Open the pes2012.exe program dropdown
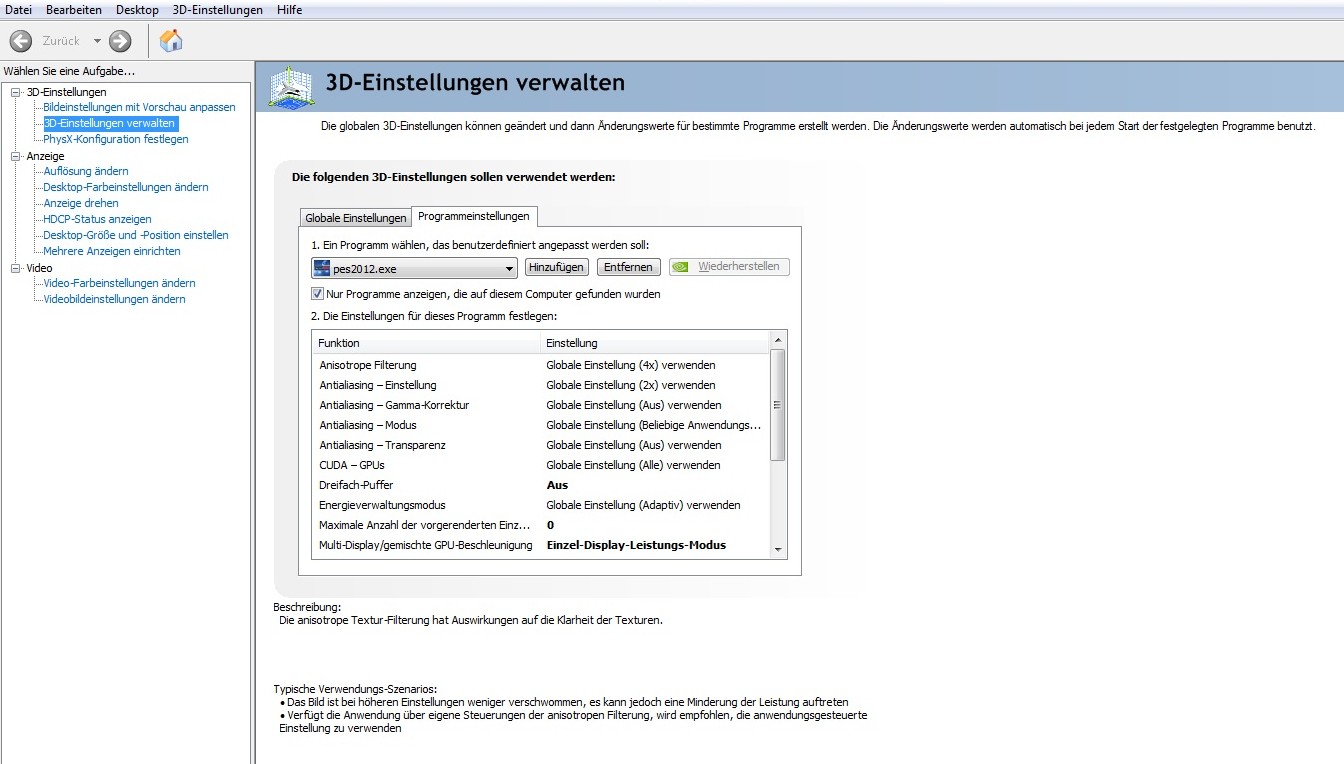 point(414,268)
